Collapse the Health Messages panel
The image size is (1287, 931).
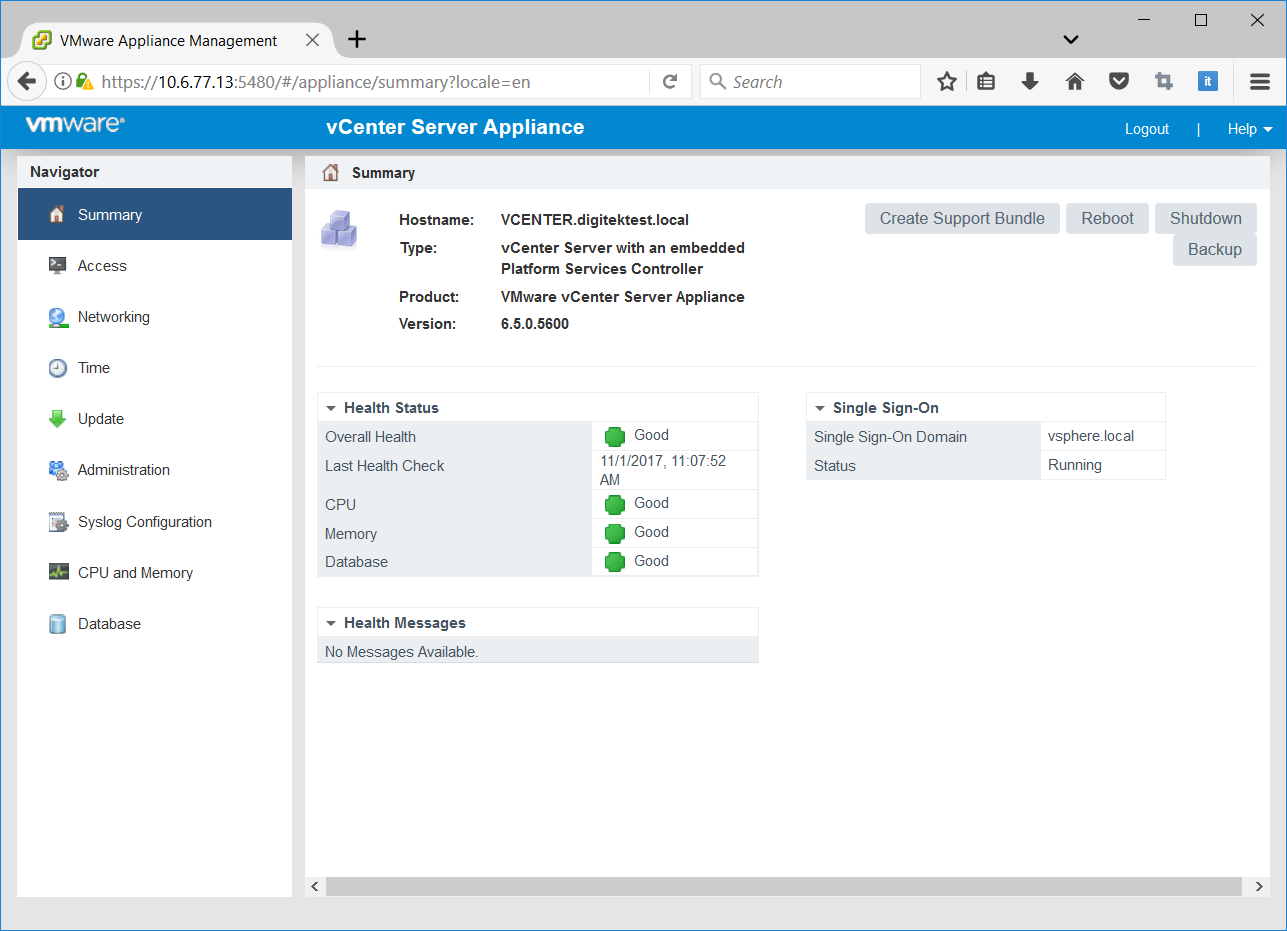(330, 623)
